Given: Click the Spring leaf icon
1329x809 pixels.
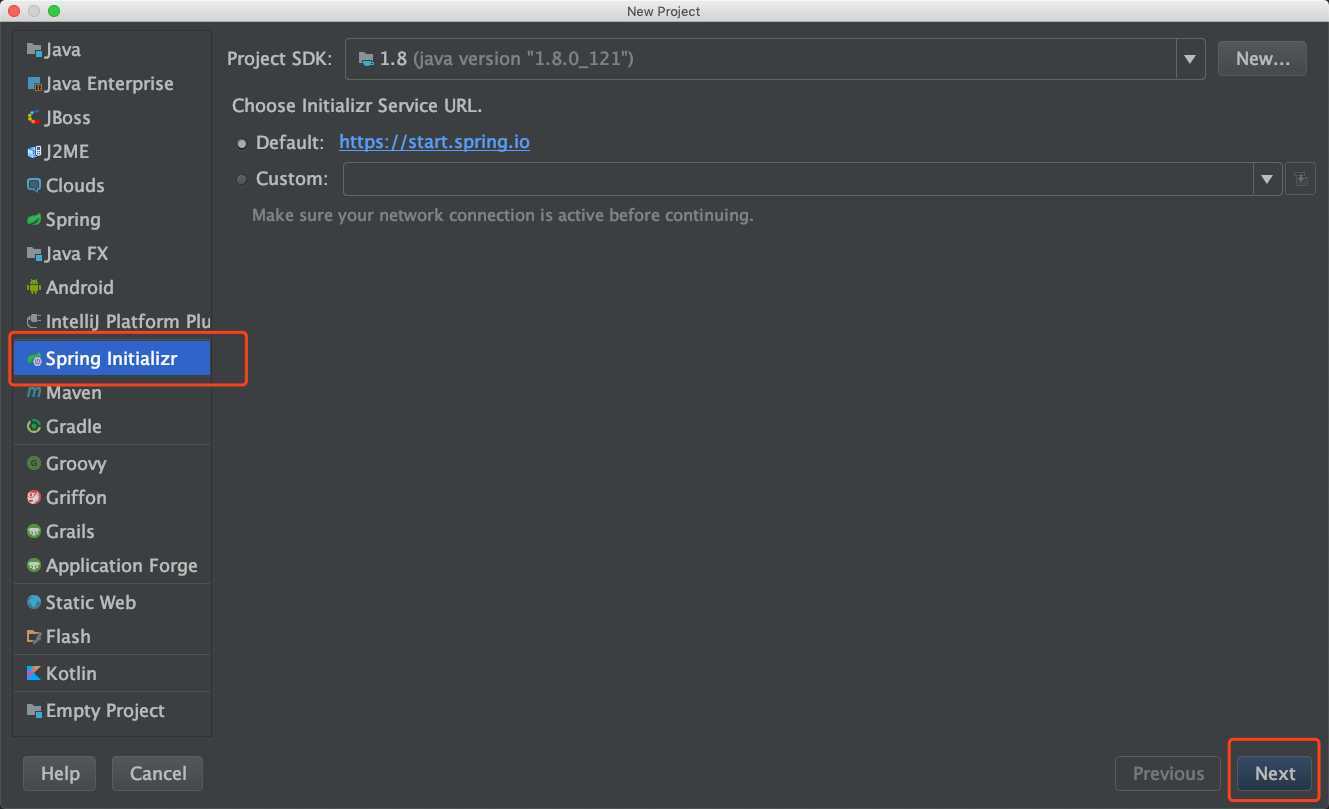Looking at the screenshot, I should click(35, 220).
